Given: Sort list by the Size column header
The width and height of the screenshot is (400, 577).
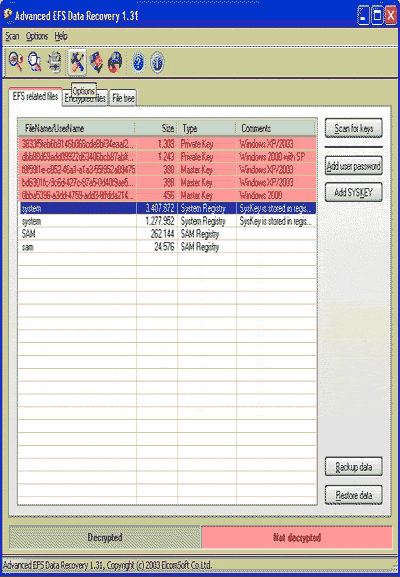Looking at the screenshot, I should point(157,128).
